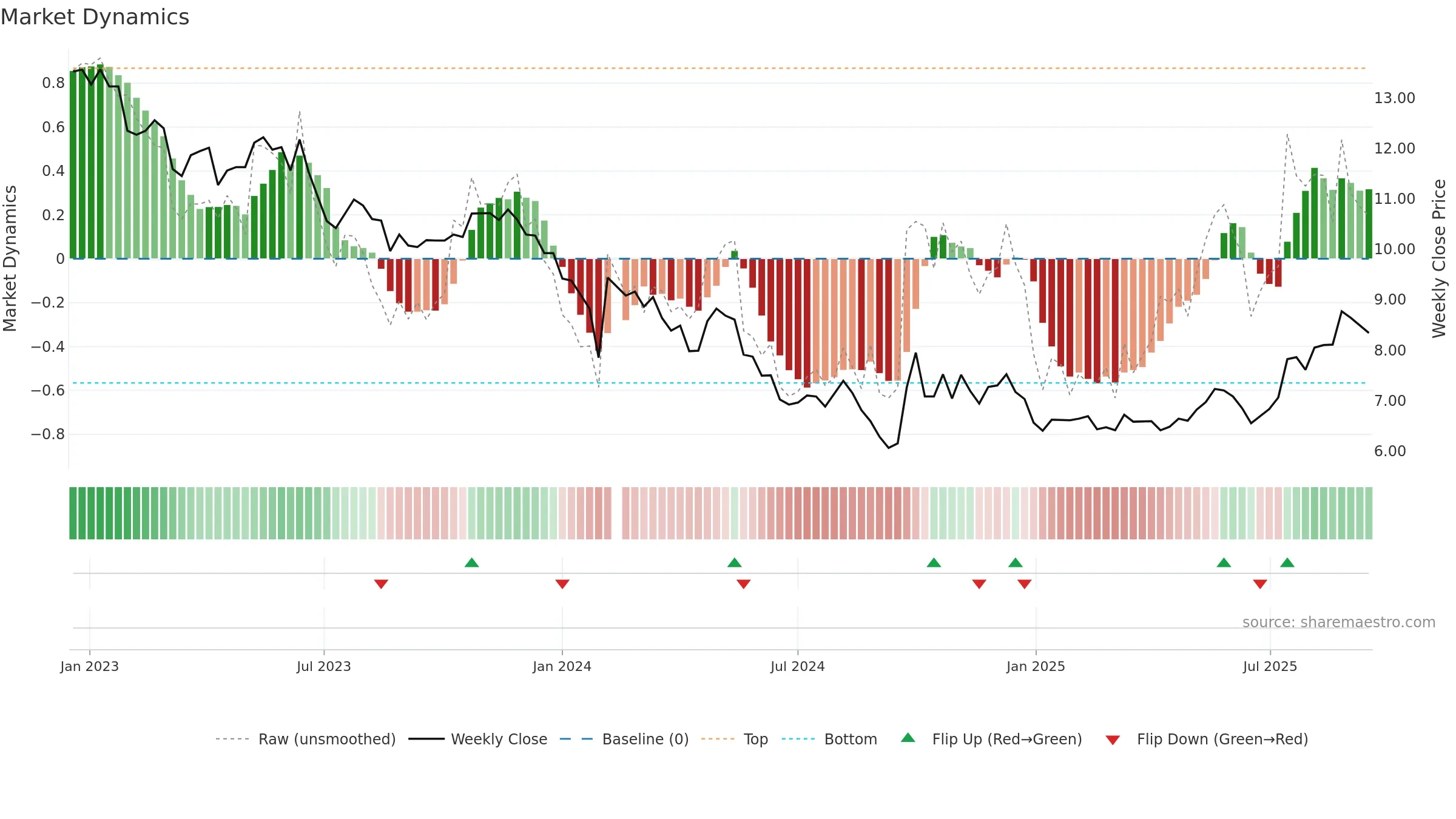Click the Jul 2025 x-axis label

pyautogui.click(x=1270, y=666)
